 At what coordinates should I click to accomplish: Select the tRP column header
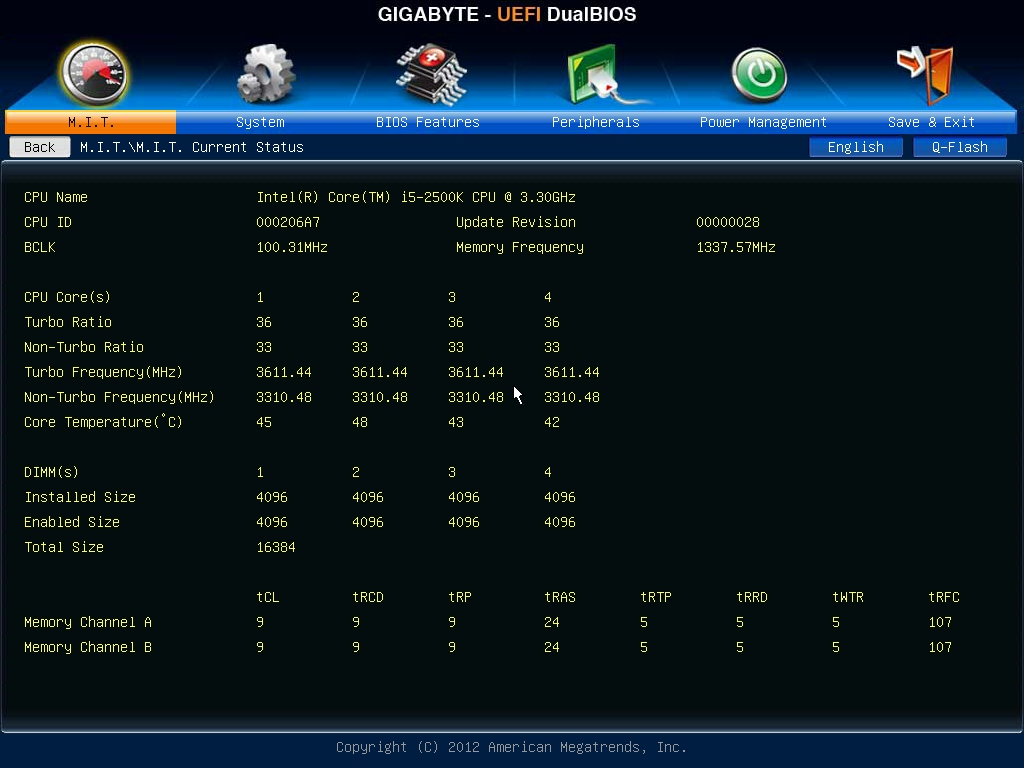(x=460, y=597)
